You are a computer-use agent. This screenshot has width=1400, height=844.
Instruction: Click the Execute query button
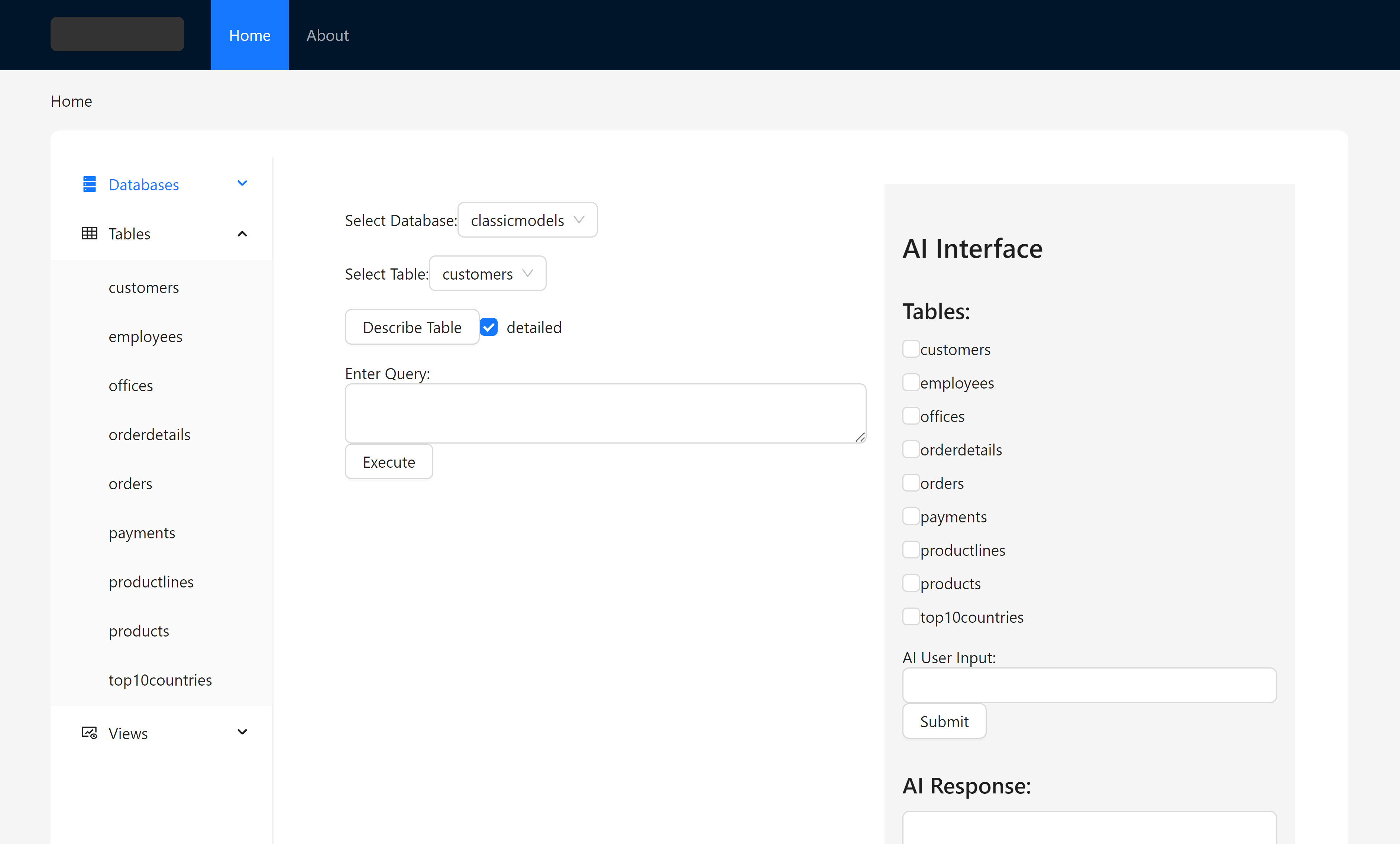tap(389, 461)
